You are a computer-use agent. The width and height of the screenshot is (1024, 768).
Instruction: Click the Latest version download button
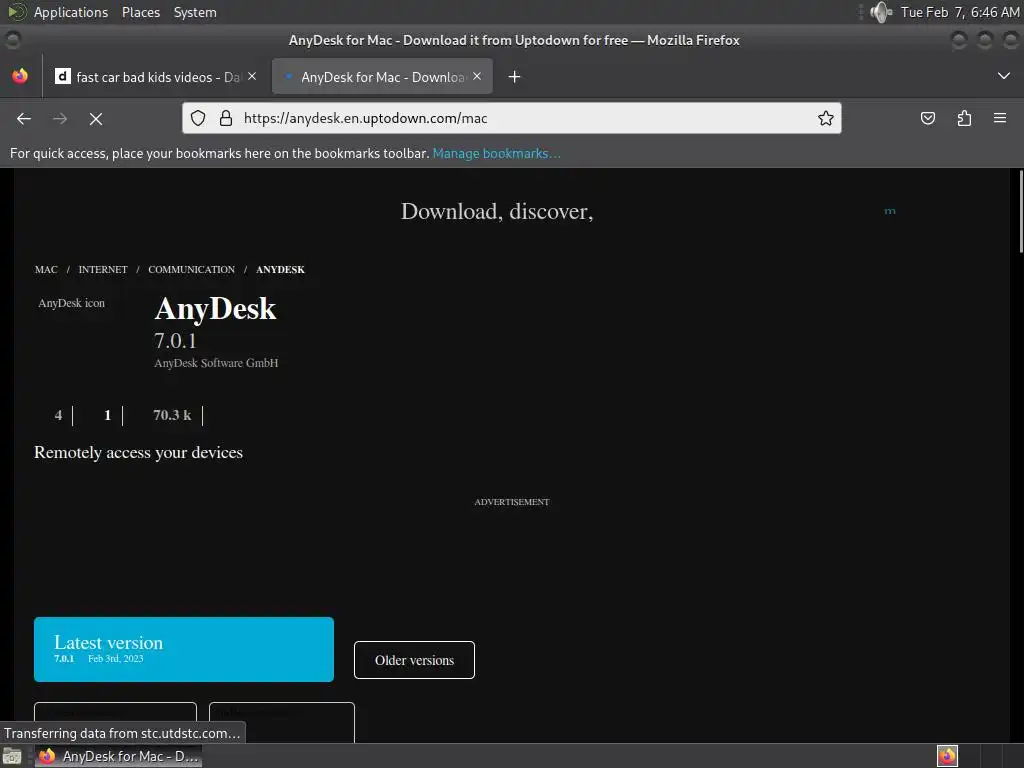pyautogui.click(x=184, y=649)
